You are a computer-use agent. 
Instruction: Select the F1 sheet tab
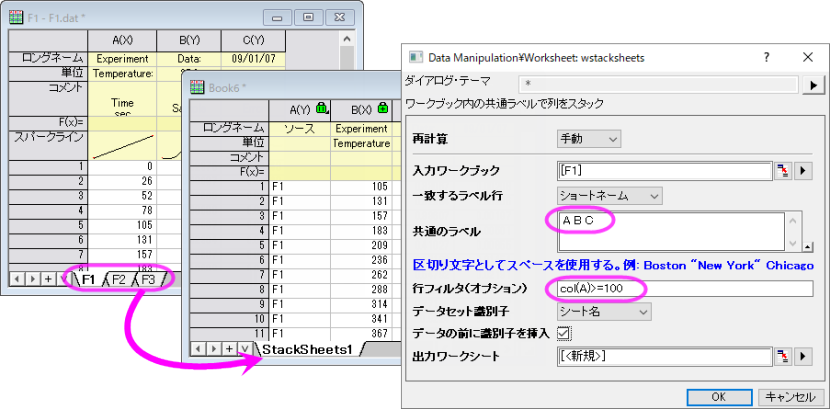pyautogui.click(x=88, y=279)
